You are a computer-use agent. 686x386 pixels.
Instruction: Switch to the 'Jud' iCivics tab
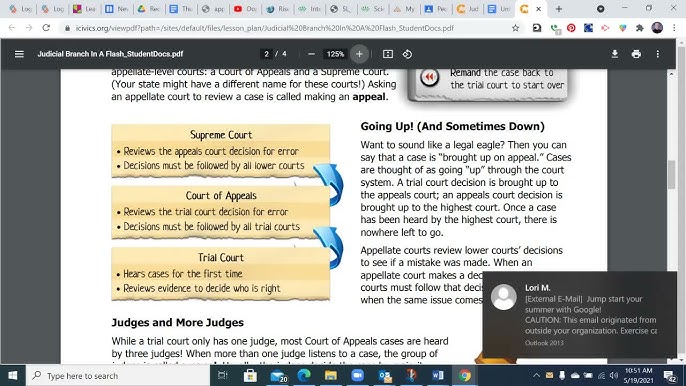[467, 9]
